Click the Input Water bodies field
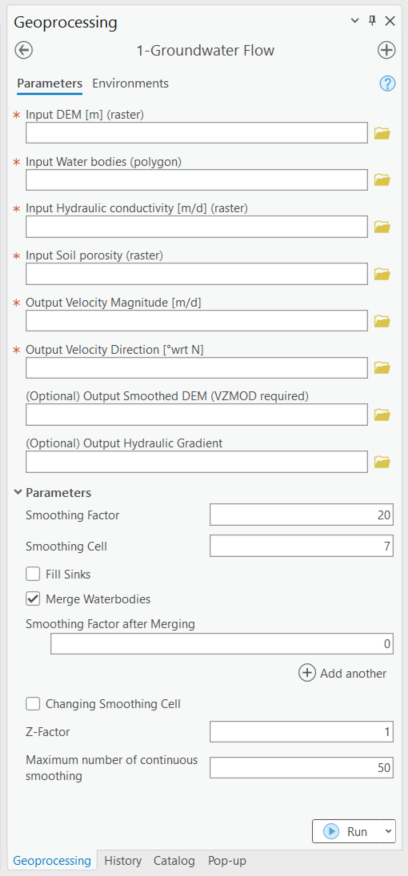408x876 pixels. 197,180
